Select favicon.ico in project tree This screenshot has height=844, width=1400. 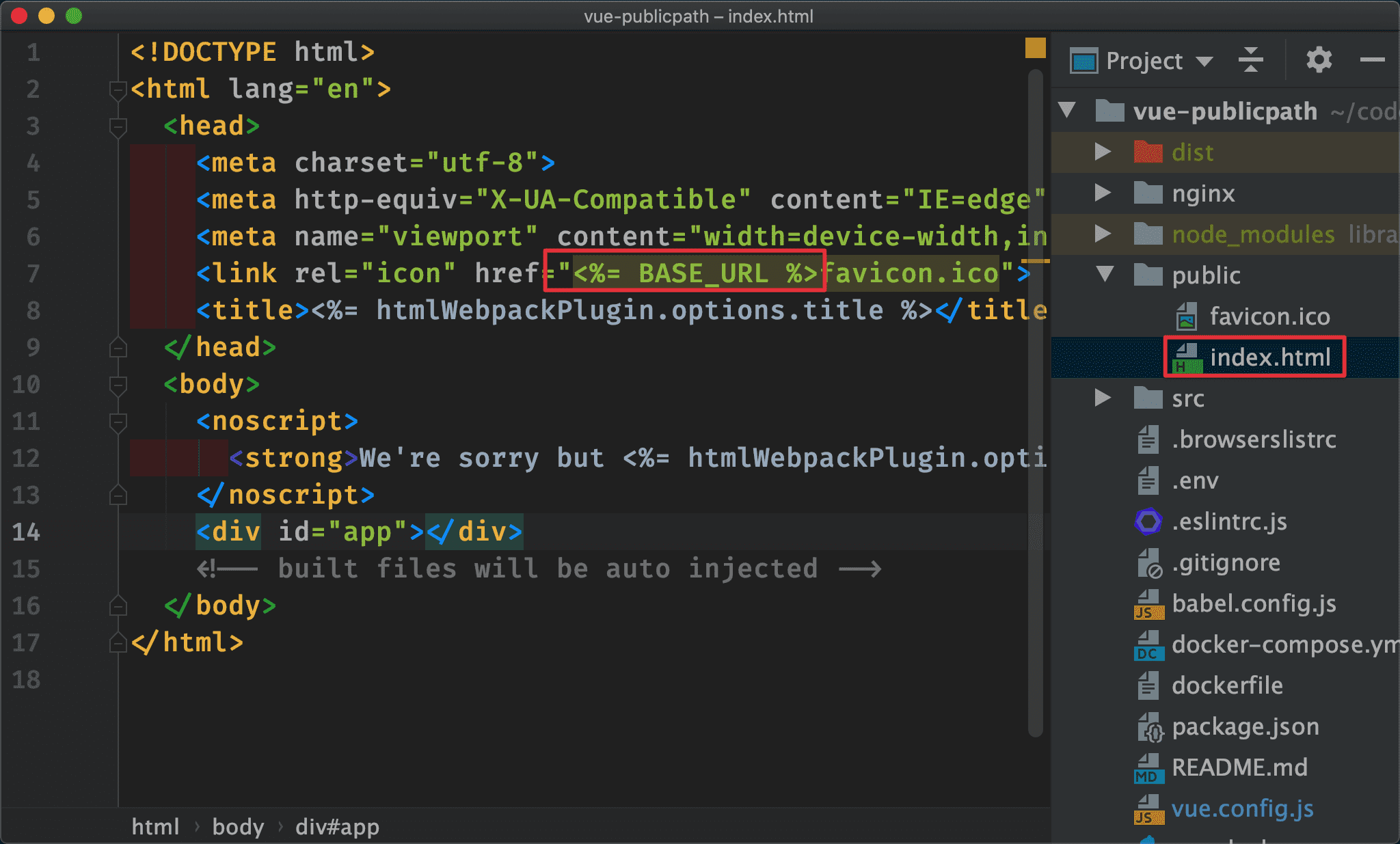click(x=1269, y=316)
